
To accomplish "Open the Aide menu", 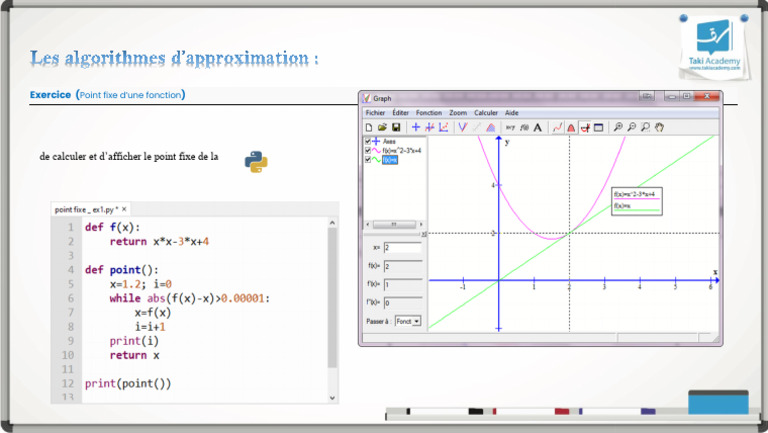I will pos(511,113).
